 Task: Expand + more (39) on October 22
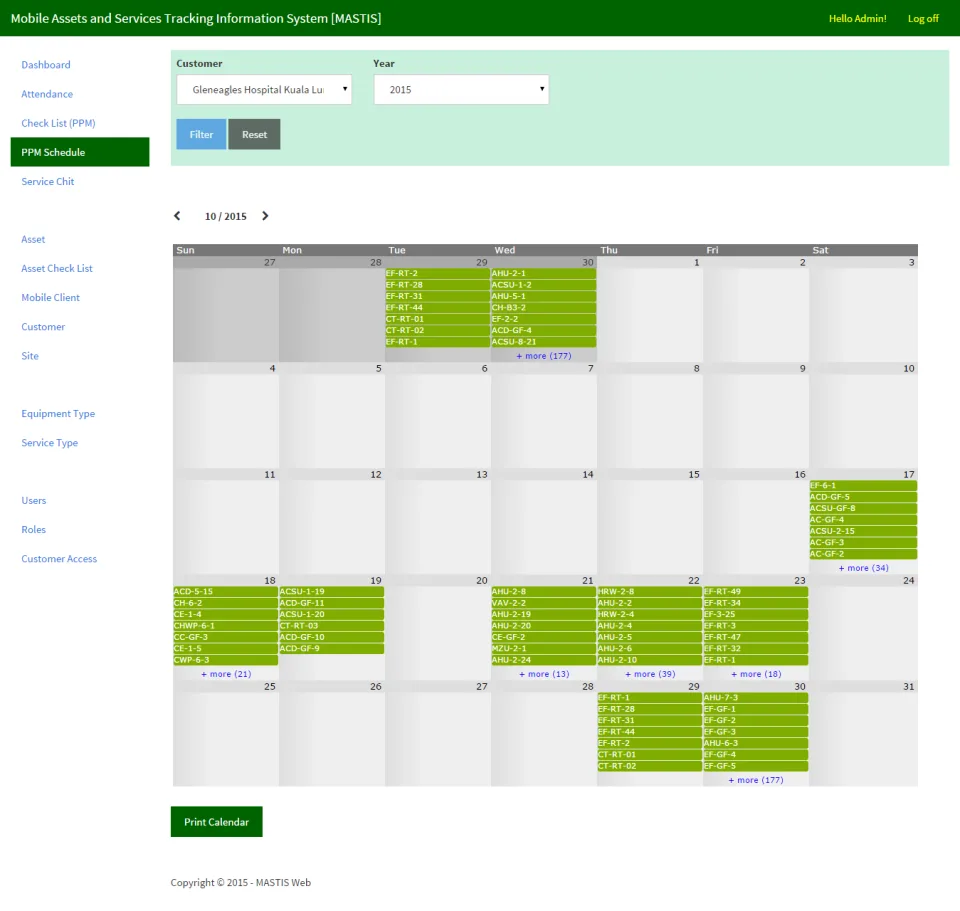click(650, 673)
